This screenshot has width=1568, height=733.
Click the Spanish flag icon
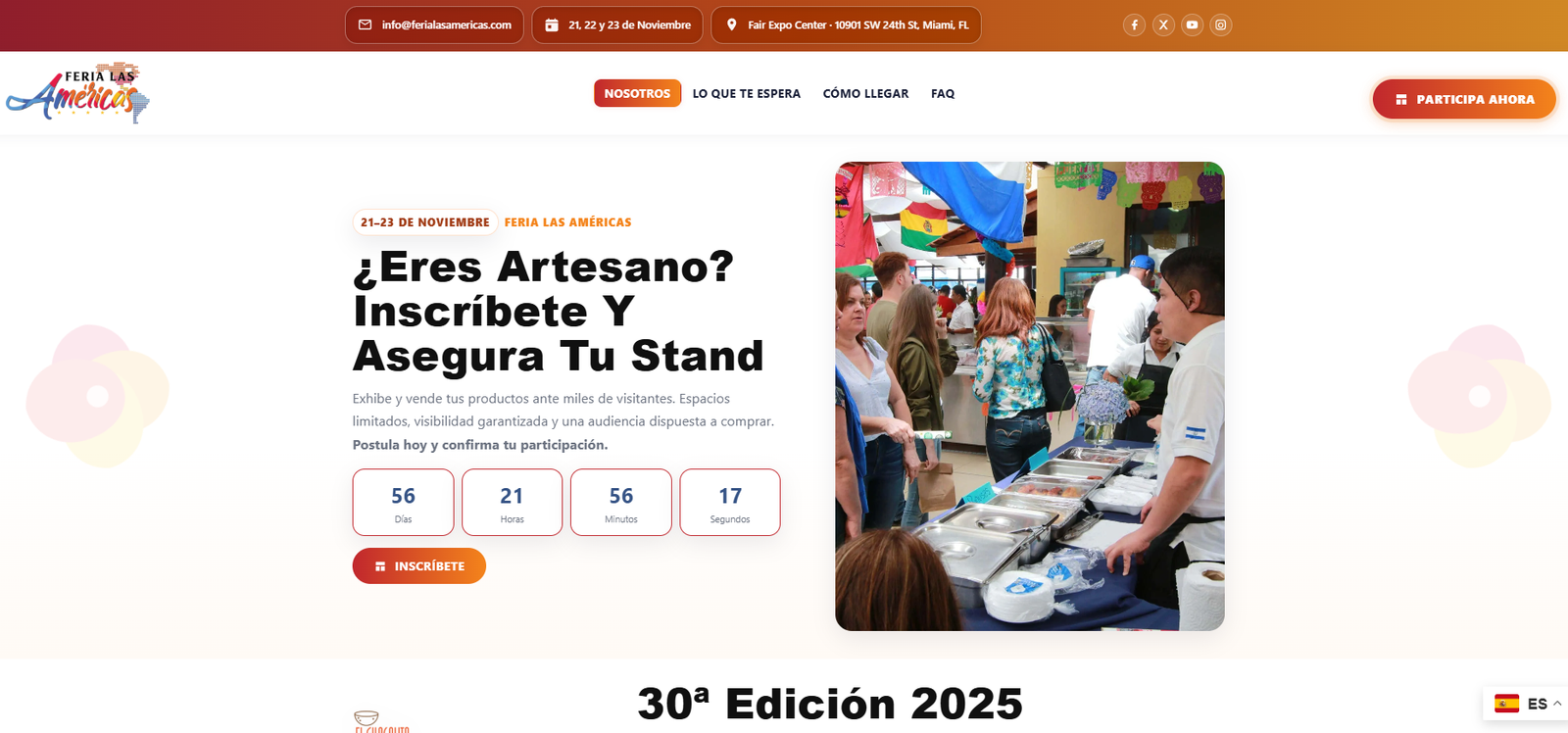click(1506, 704)
